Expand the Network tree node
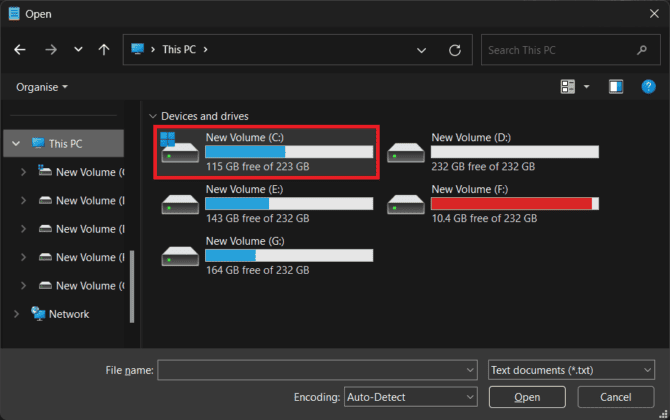The width and height of the screenshot is (670, 420). tap(16, 314)
